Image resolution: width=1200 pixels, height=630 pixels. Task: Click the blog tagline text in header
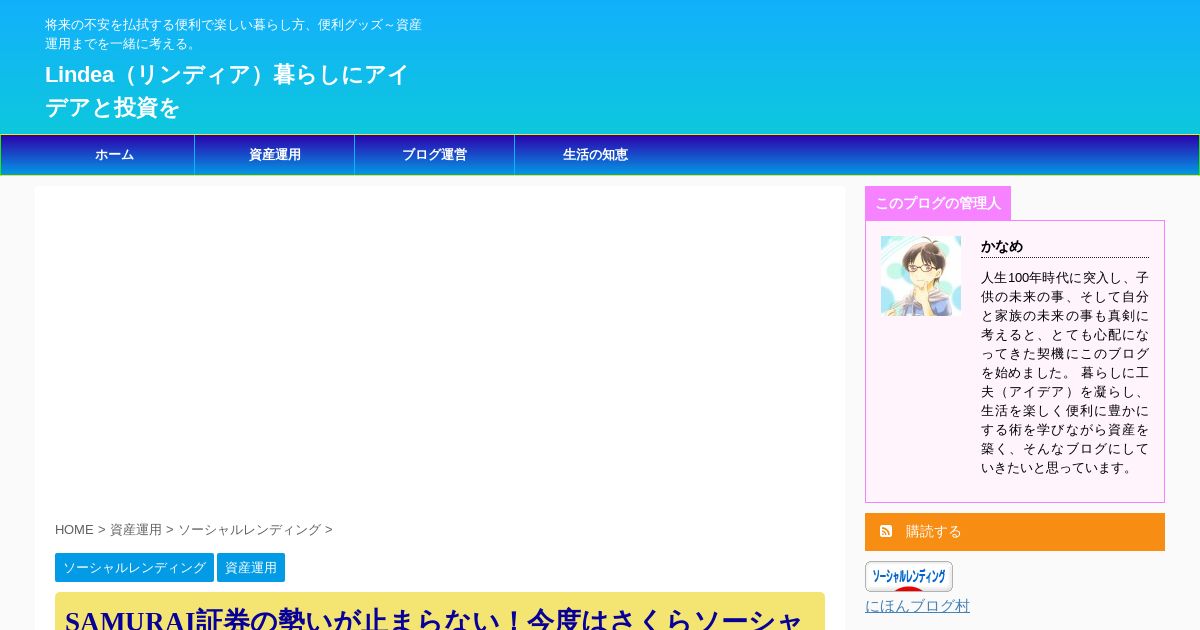[233, 34]
